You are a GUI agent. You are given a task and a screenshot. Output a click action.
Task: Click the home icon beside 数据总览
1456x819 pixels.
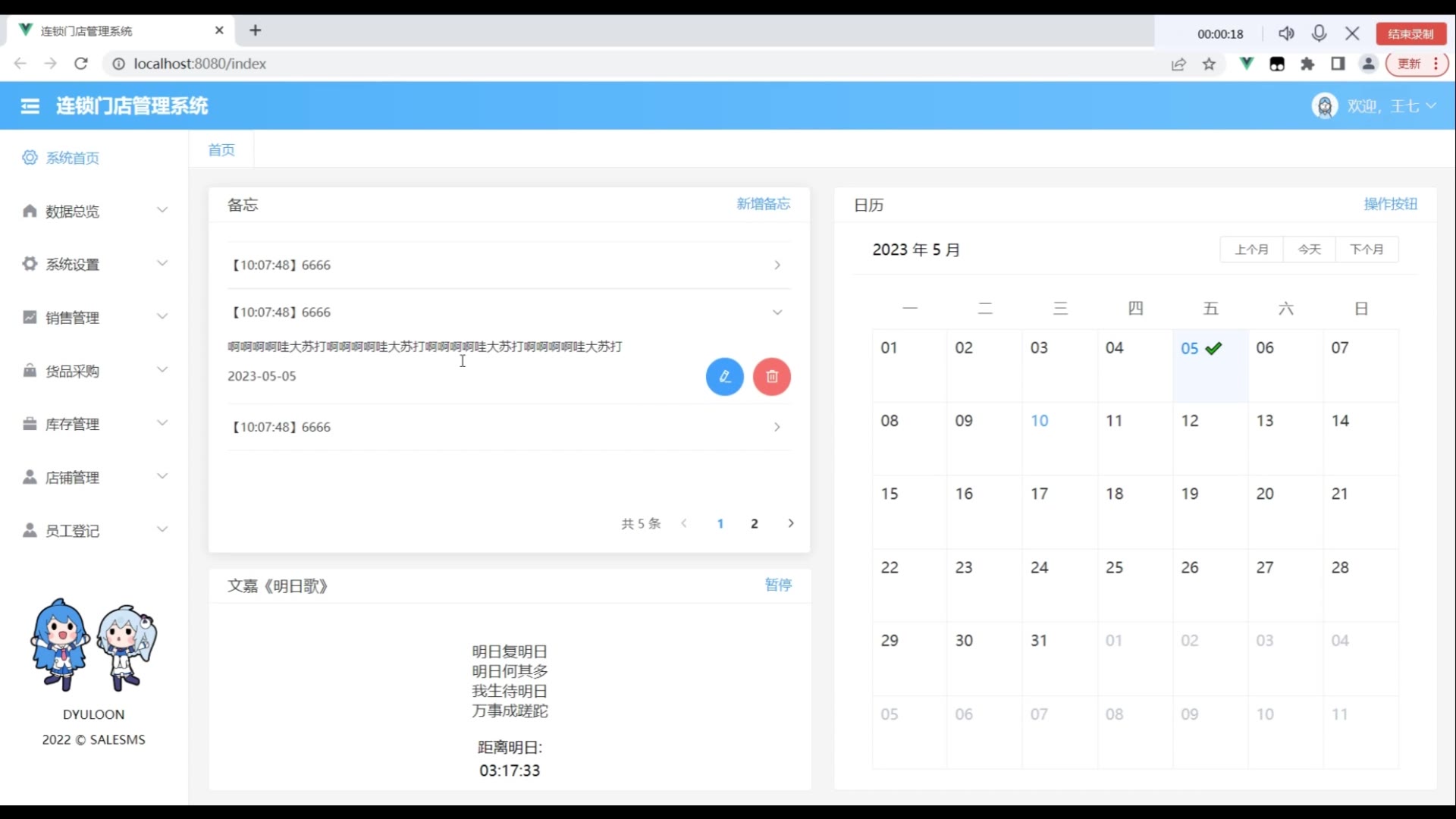(x=30, y=211)
